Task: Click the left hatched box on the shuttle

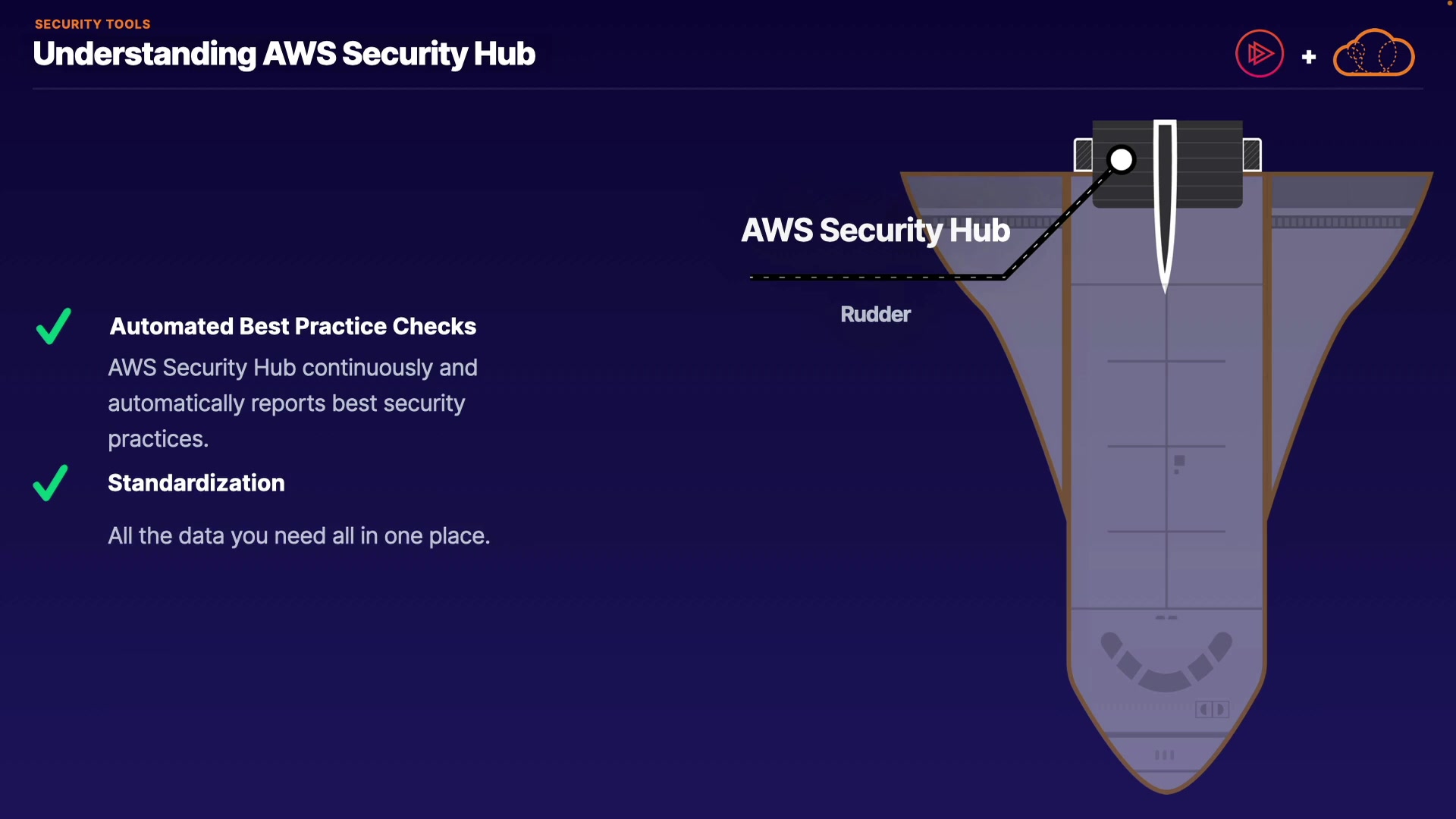Action: tap(1084, 155)
